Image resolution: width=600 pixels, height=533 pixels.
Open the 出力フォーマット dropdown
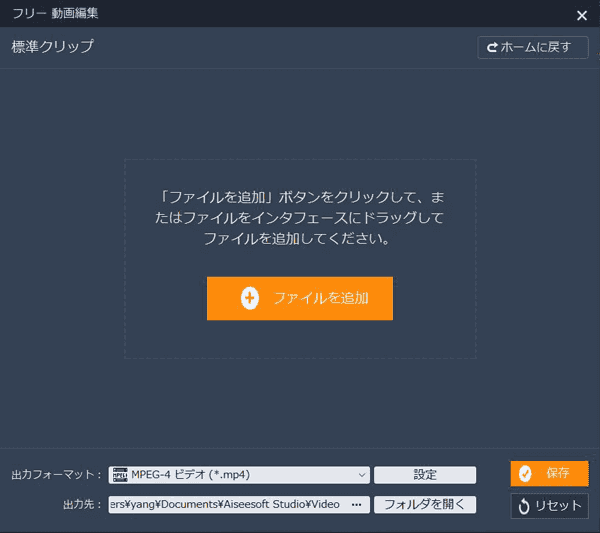point(239,475)
